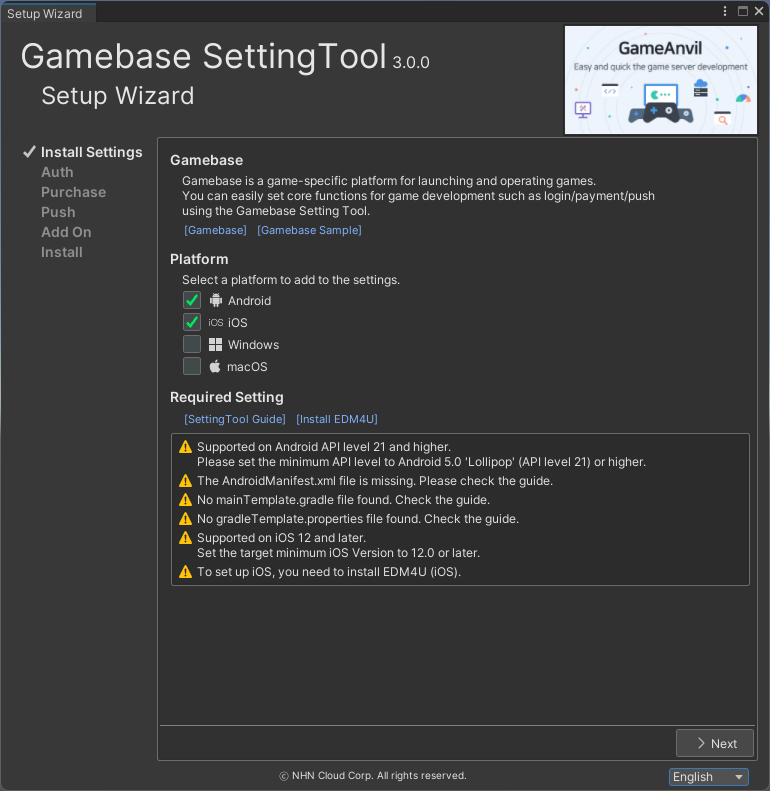Go to the Purchase step
The width and height of the screenshot is (770, 791).
tap(73, 192)
